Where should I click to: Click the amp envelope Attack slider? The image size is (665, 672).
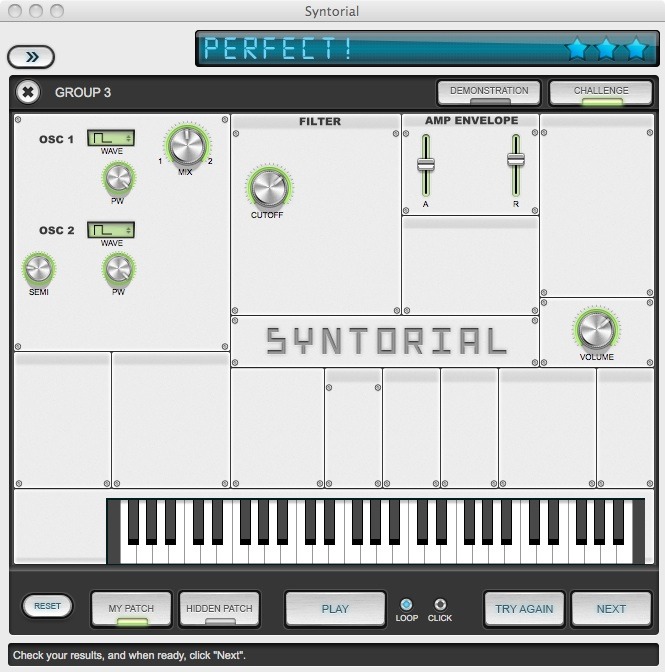[425, 165]
